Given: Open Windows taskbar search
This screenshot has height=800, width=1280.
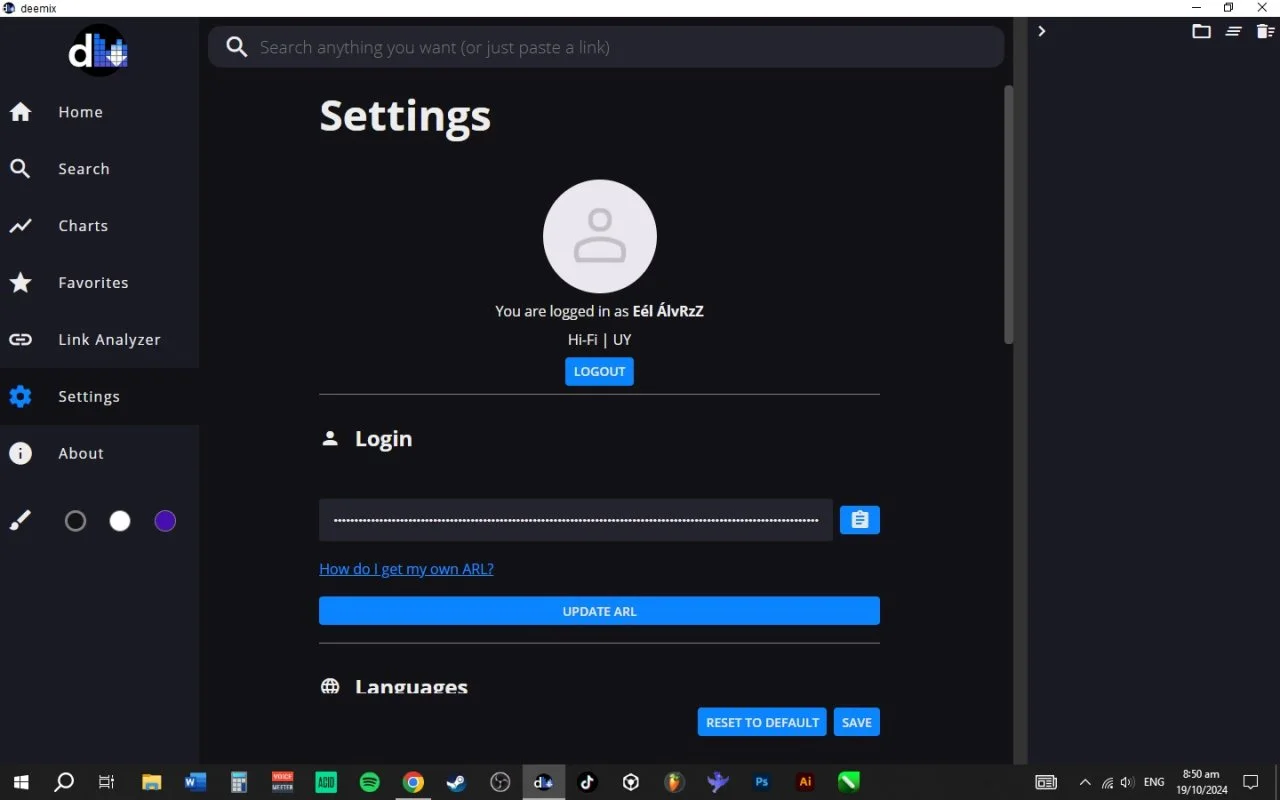Looking at the screenshot, I should pos(64,782).
